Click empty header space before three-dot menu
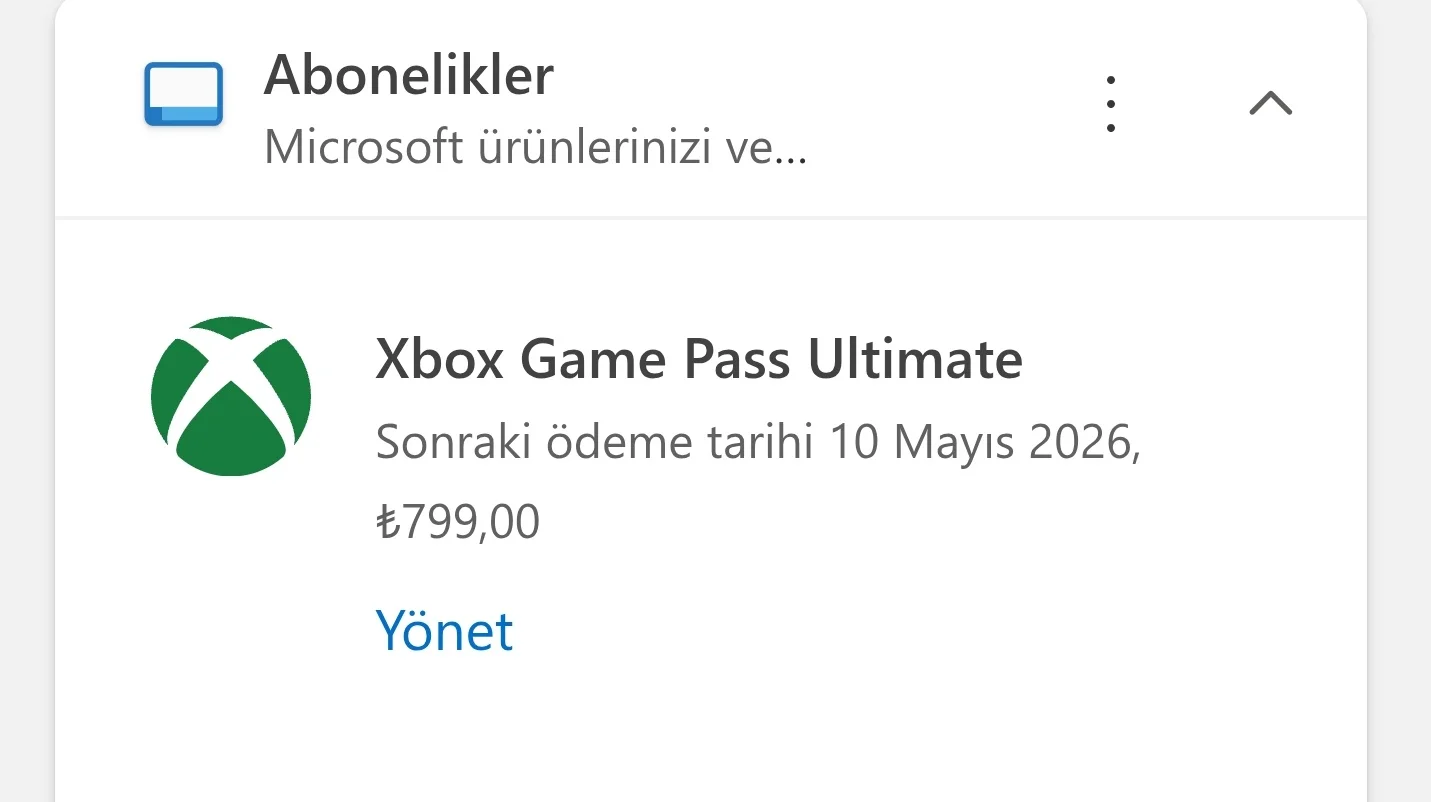The height and width of the screenshot is (802, 1431). [x=950, y=105]
